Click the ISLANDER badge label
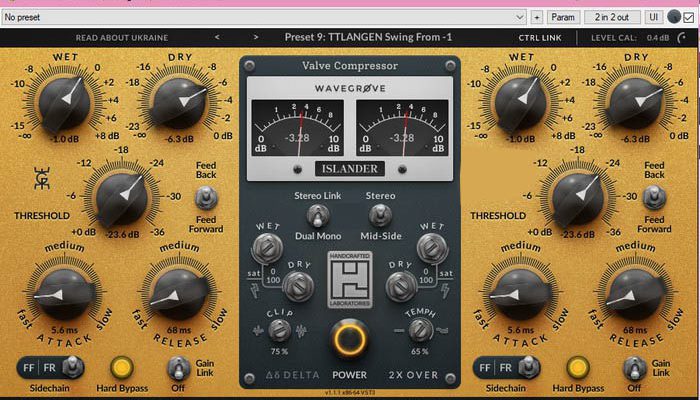This screenshot has height=400, width=700. click(x=350, y=168)
